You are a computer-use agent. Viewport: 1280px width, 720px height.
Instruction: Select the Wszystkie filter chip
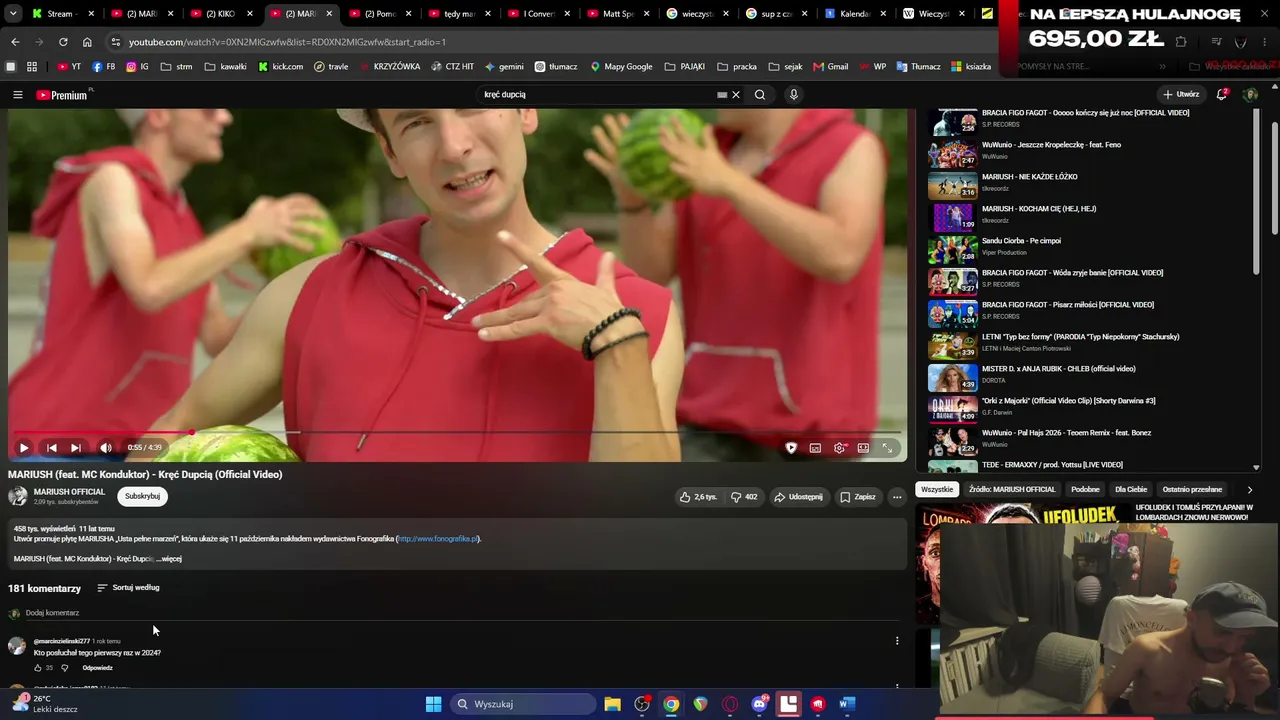[937, 490]
